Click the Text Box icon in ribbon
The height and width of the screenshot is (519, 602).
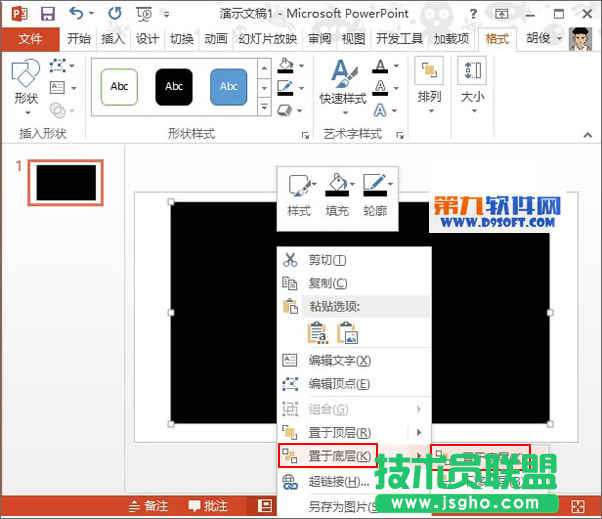pyautogui.click(x=58, y=88)
